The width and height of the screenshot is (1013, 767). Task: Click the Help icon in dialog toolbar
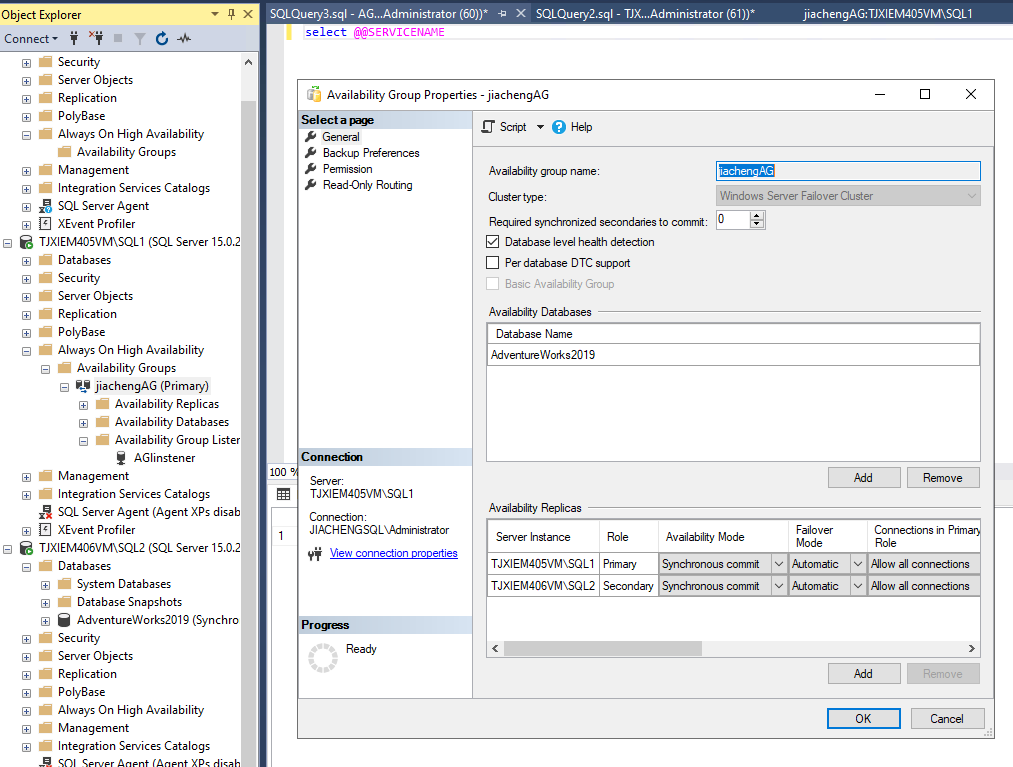point(559,127)
